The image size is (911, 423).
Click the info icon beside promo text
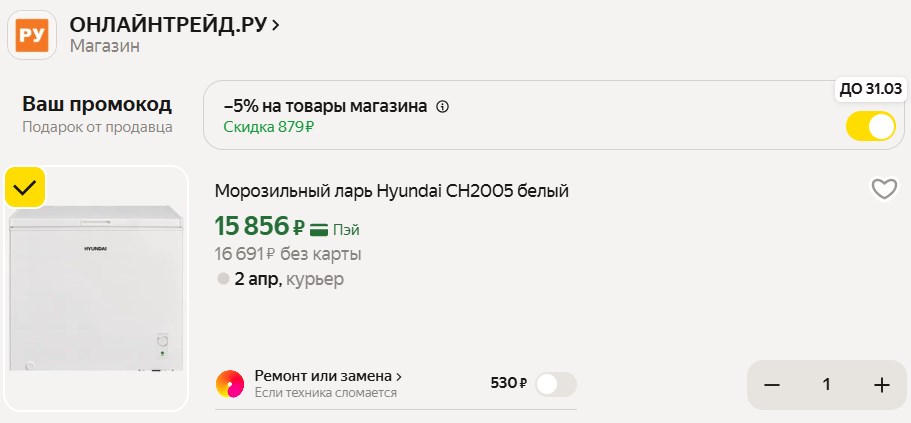click(443, 107)
